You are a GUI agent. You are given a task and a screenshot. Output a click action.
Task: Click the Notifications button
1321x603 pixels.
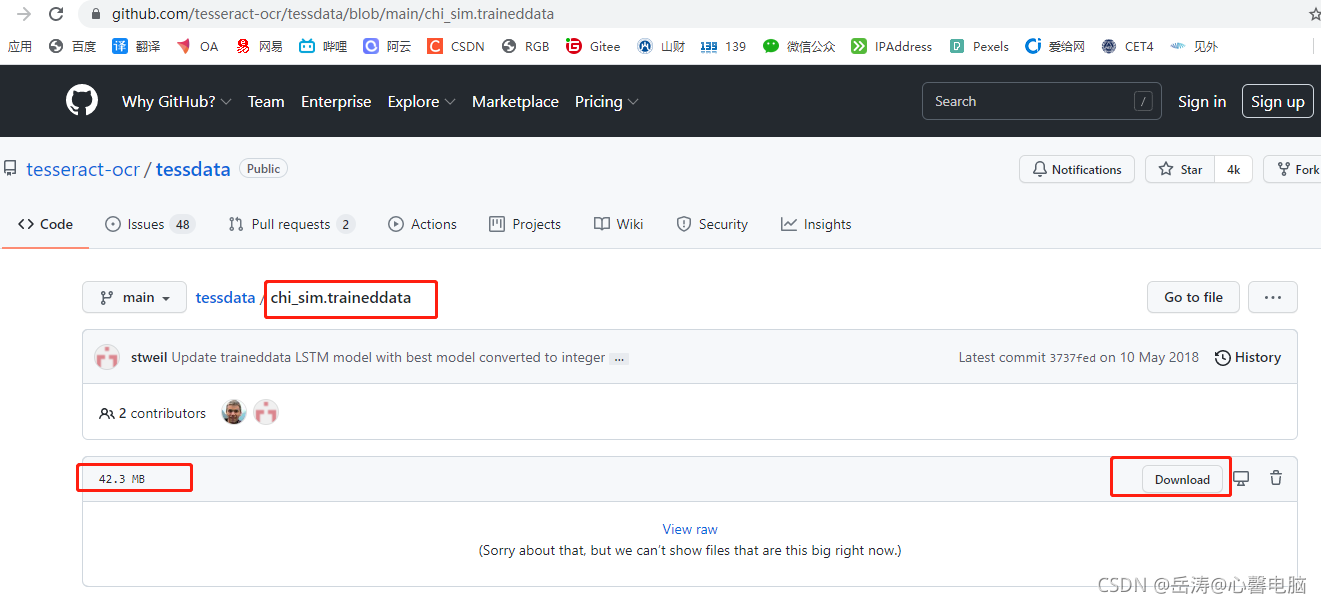click(1077, 169)
